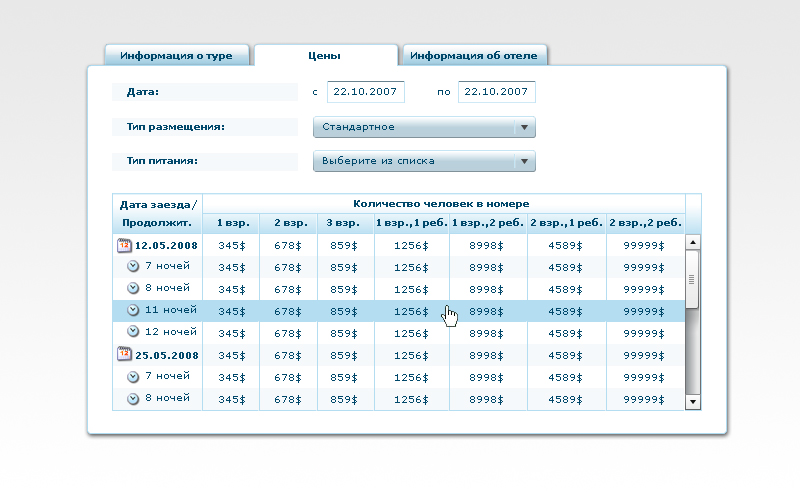Click the calendar icon beside 25.05.2008
800x500 pixels.
point(124,354)
